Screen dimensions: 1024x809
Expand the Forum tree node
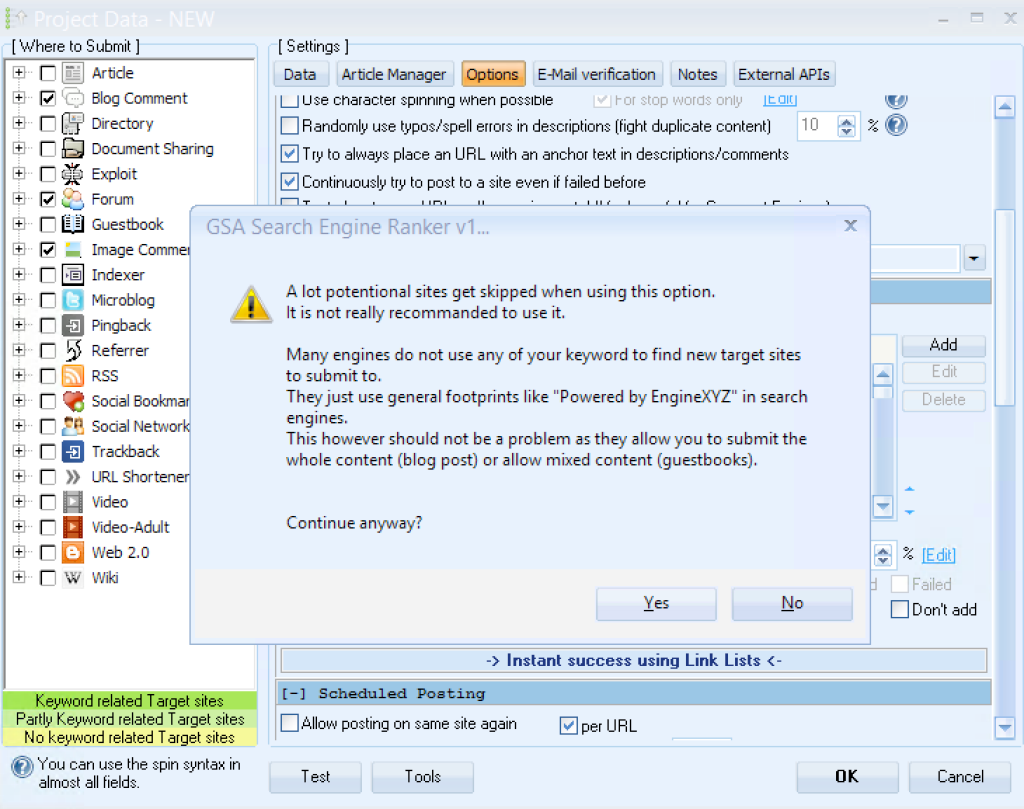pyautogui.click(x=19, y=199)
